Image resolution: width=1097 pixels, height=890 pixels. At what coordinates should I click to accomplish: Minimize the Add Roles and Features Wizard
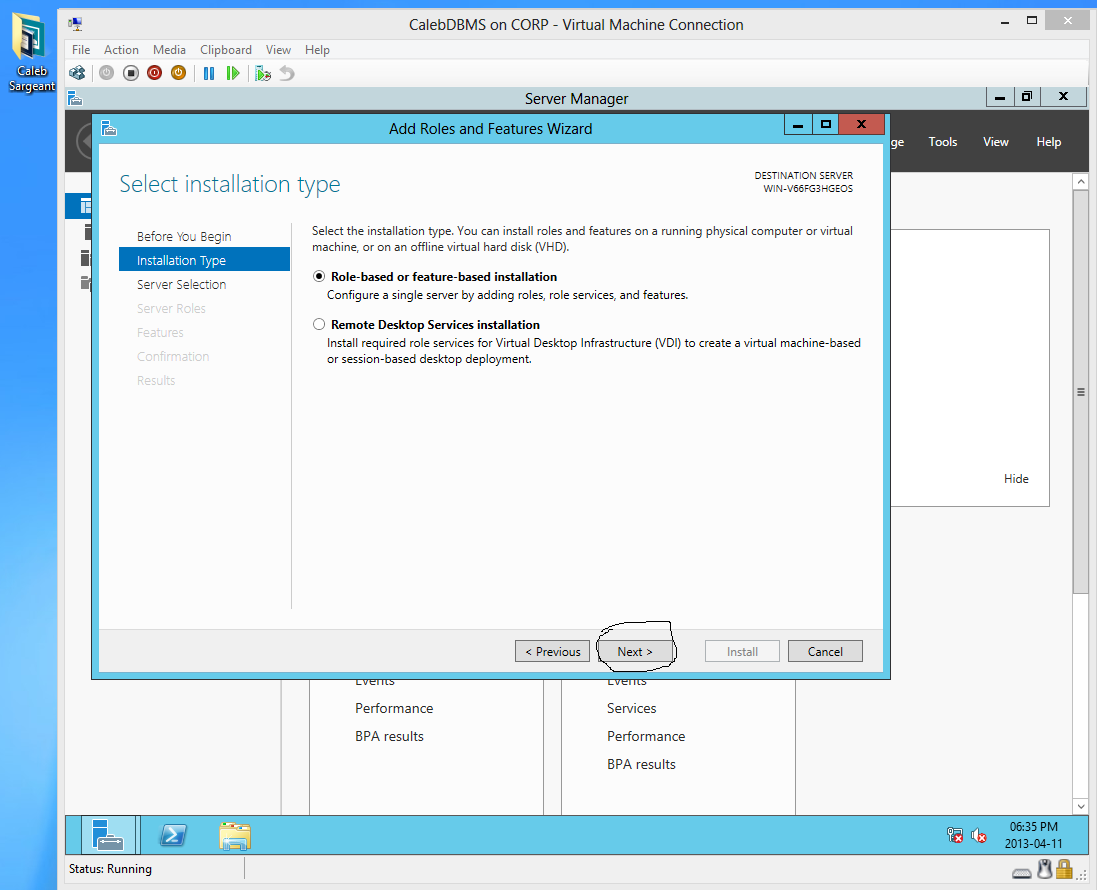(798, 125)
